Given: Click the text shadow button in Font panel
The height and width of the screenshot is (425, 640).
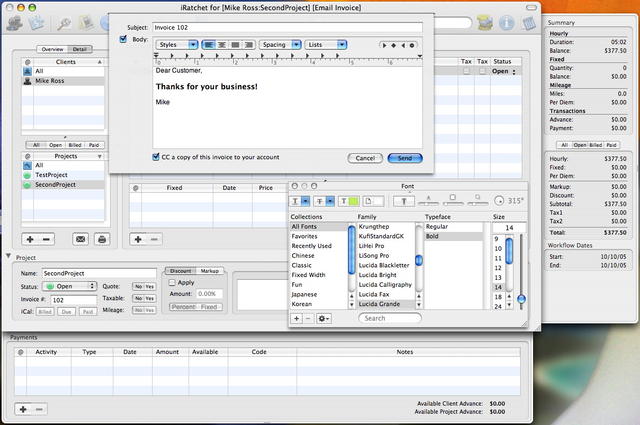Looking at the screenshot, I should click(x=404, y=201).
